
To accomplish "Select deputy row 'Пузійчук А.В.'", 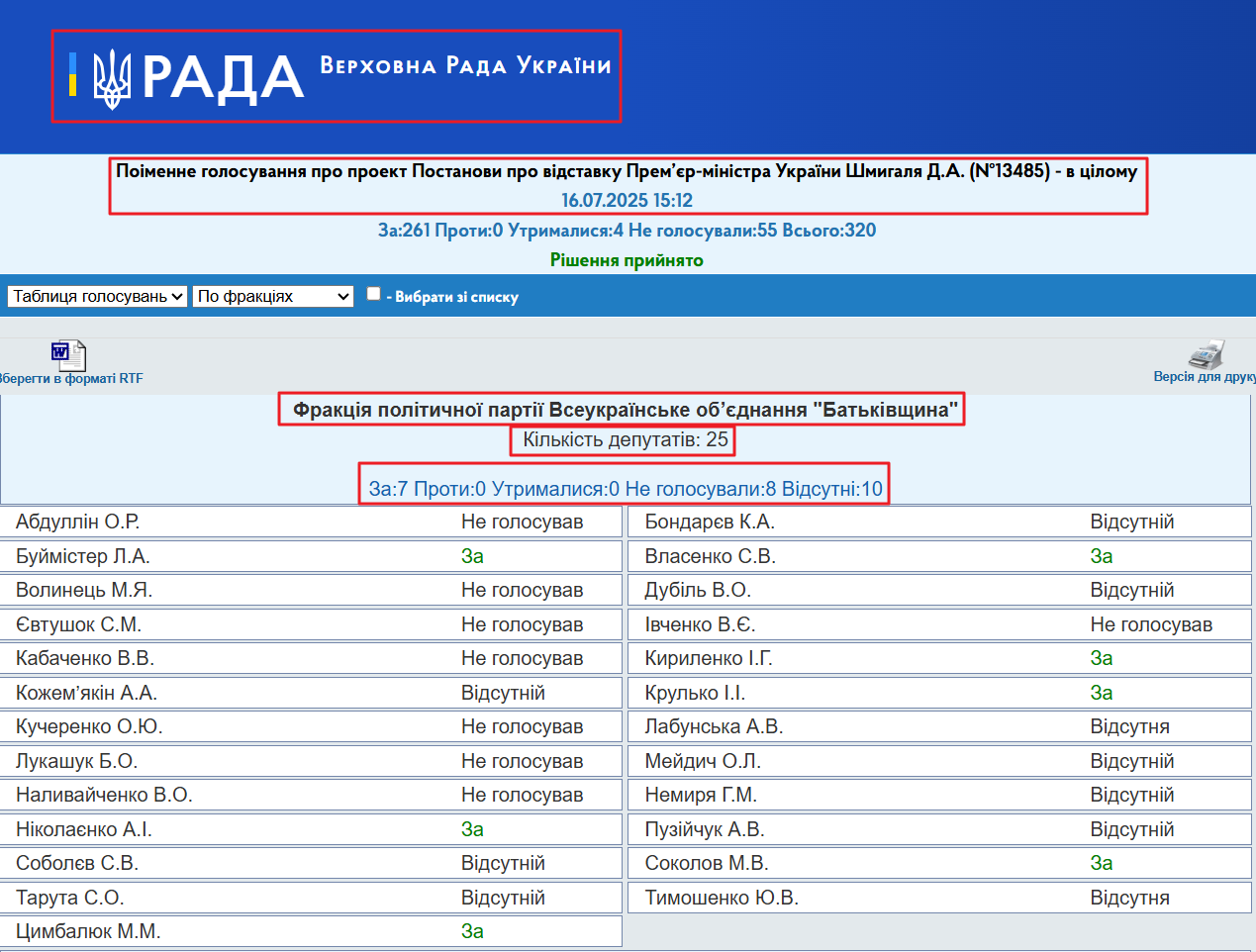I will tap(940, 829).
